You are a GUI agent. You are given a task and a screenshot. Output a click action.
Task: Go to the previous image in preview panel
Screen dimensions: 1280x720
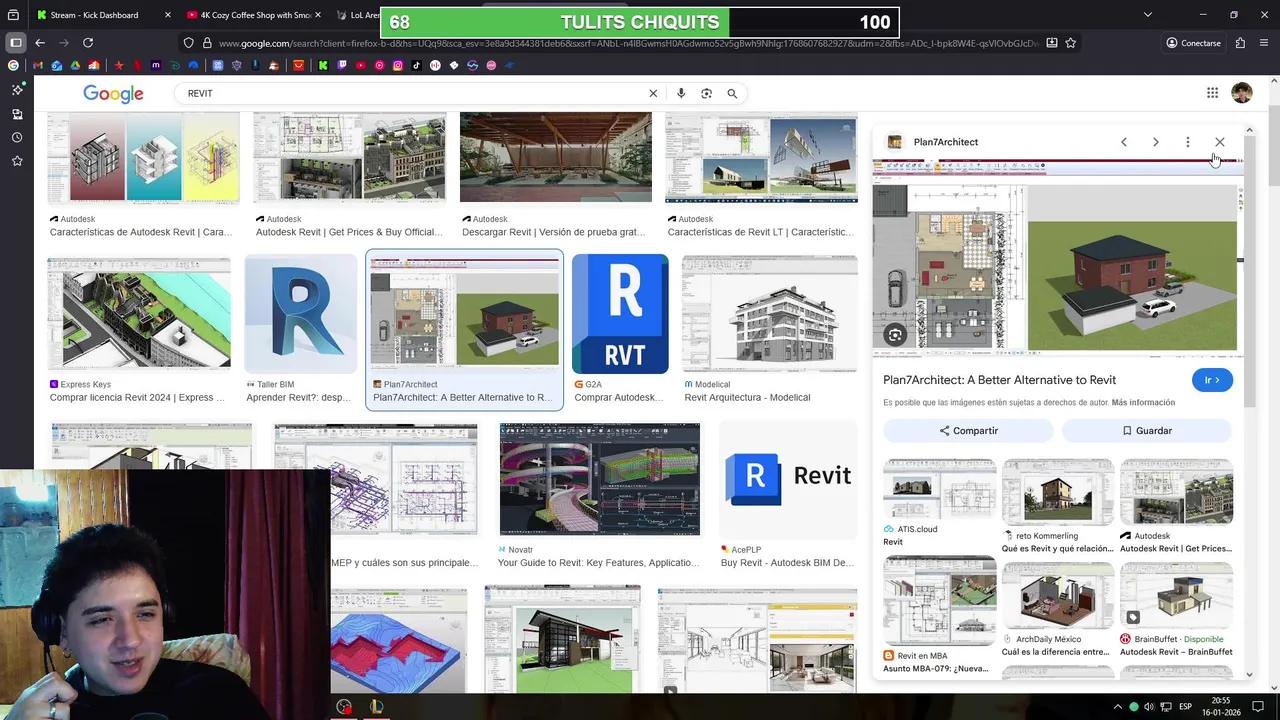1124,142
